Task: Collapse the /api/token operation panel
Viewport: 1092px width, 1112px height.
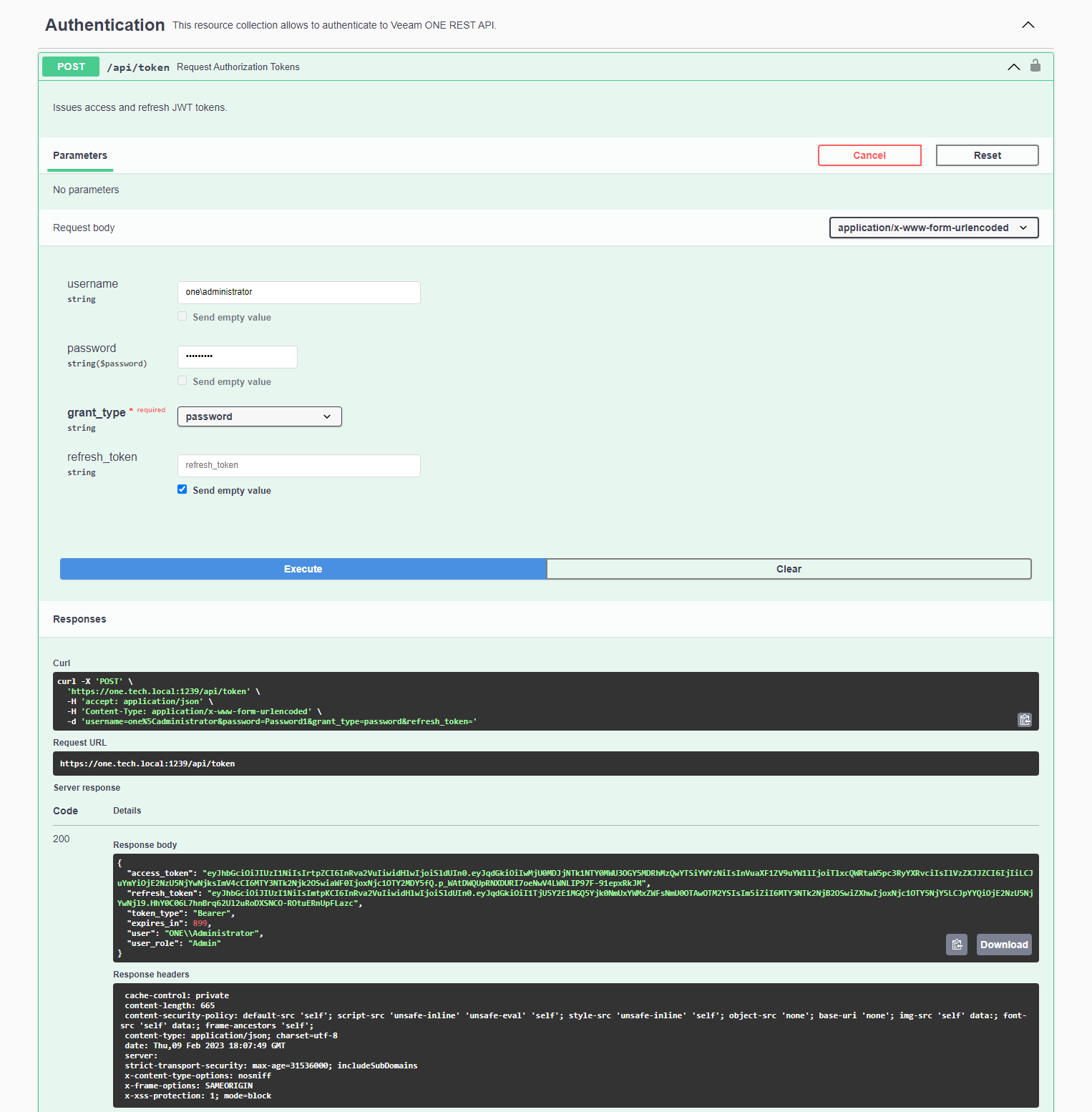Action: point(1013,67)
